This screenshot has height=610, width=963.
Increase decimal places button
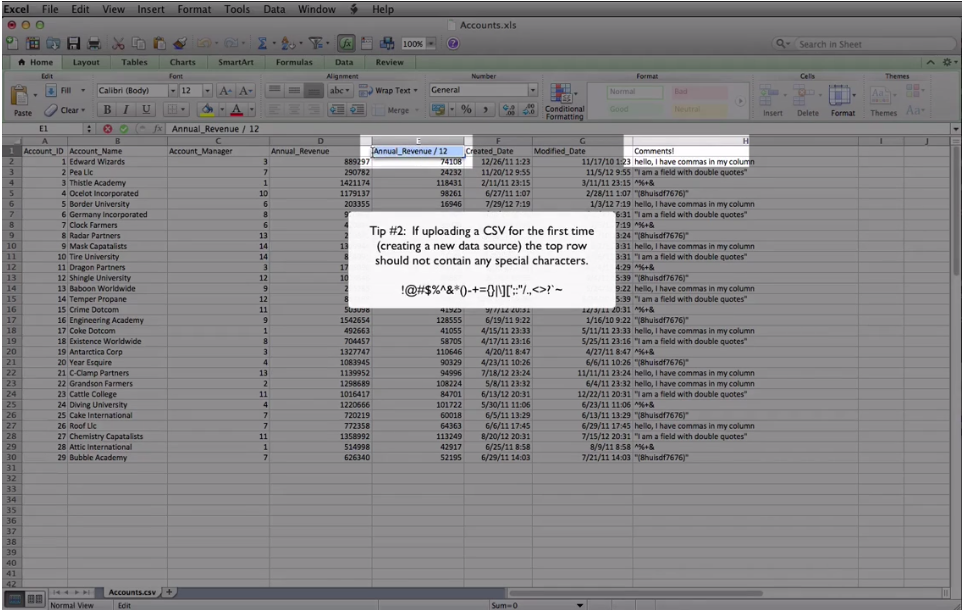click(509, 109)
